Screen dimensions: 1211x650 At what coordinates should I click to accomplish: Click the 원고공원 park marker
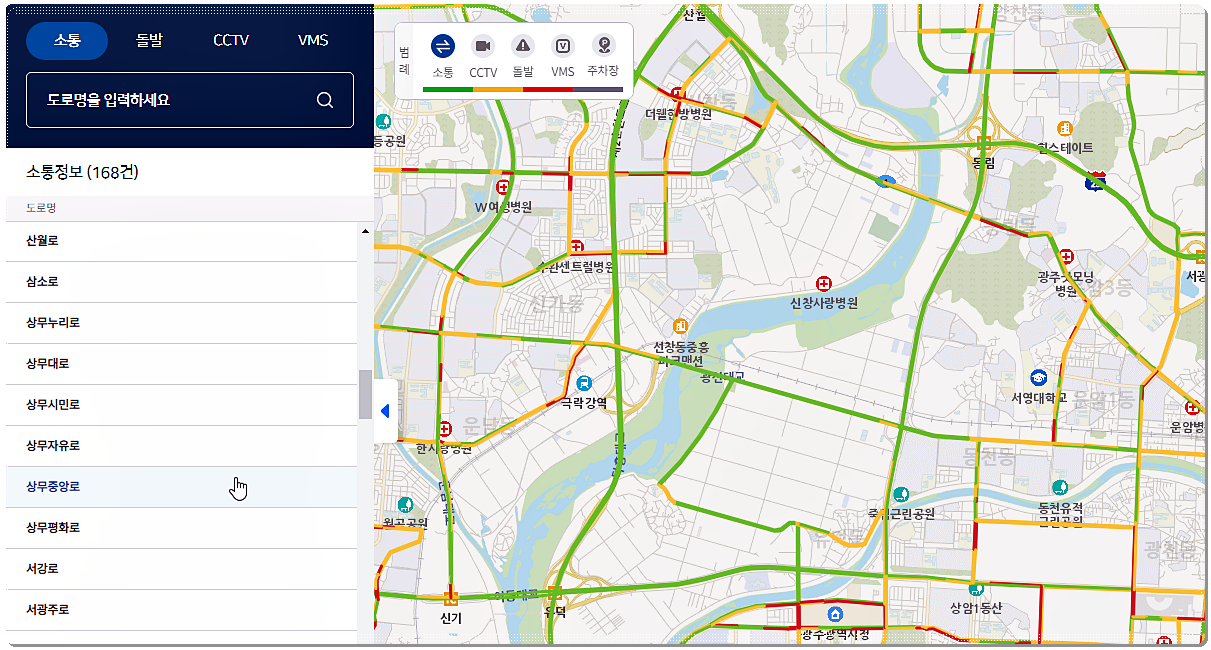(x=405, y=505)
